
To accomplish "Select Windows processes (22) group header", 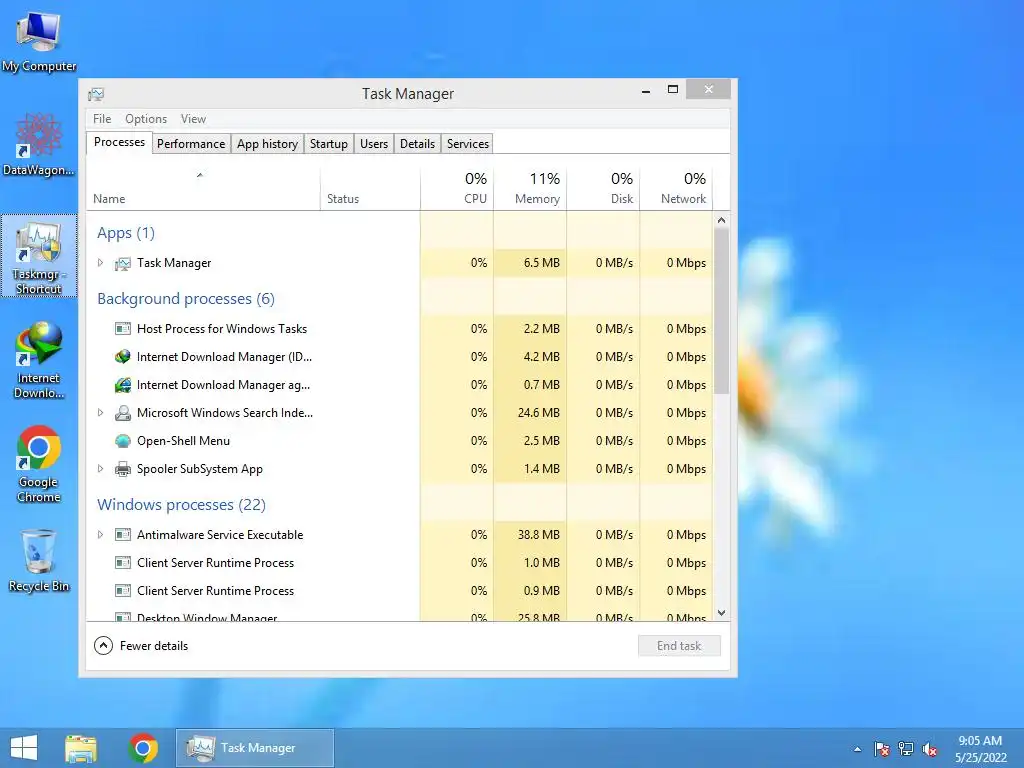I will click(182, 505).
